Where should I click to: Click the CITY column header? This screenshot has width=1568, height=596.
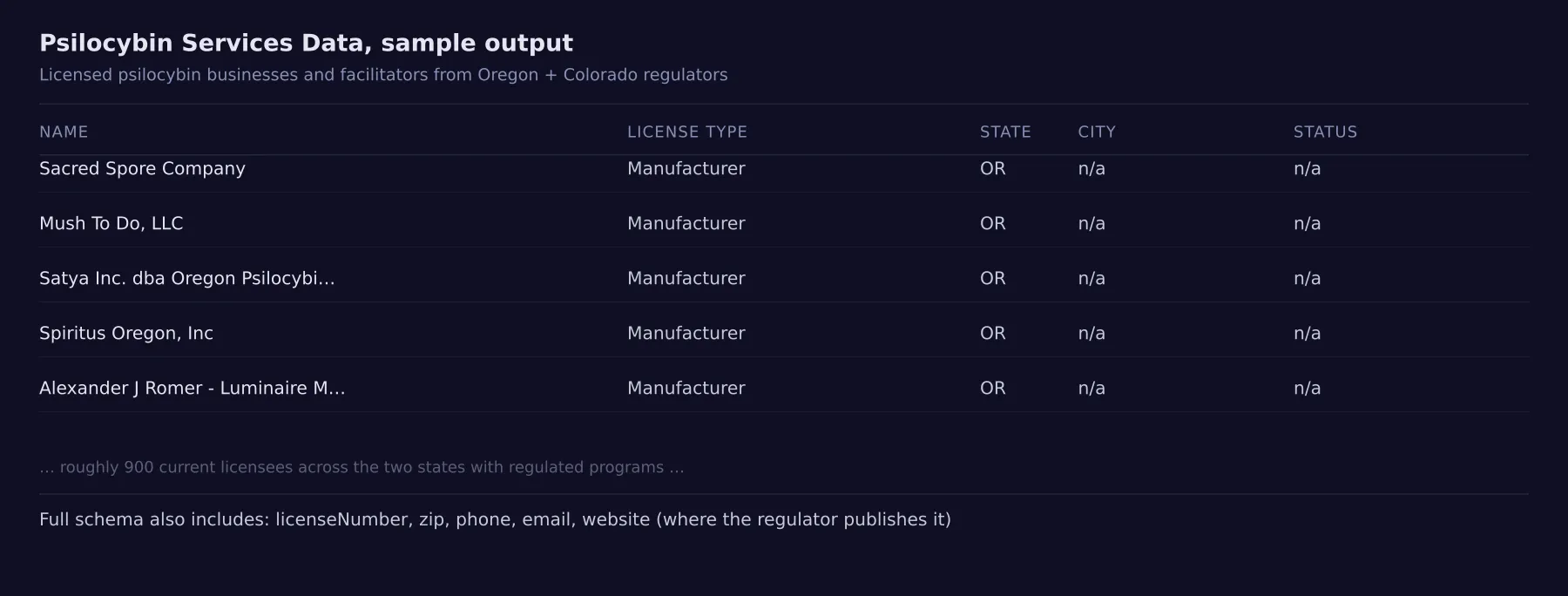(1097, 132)
